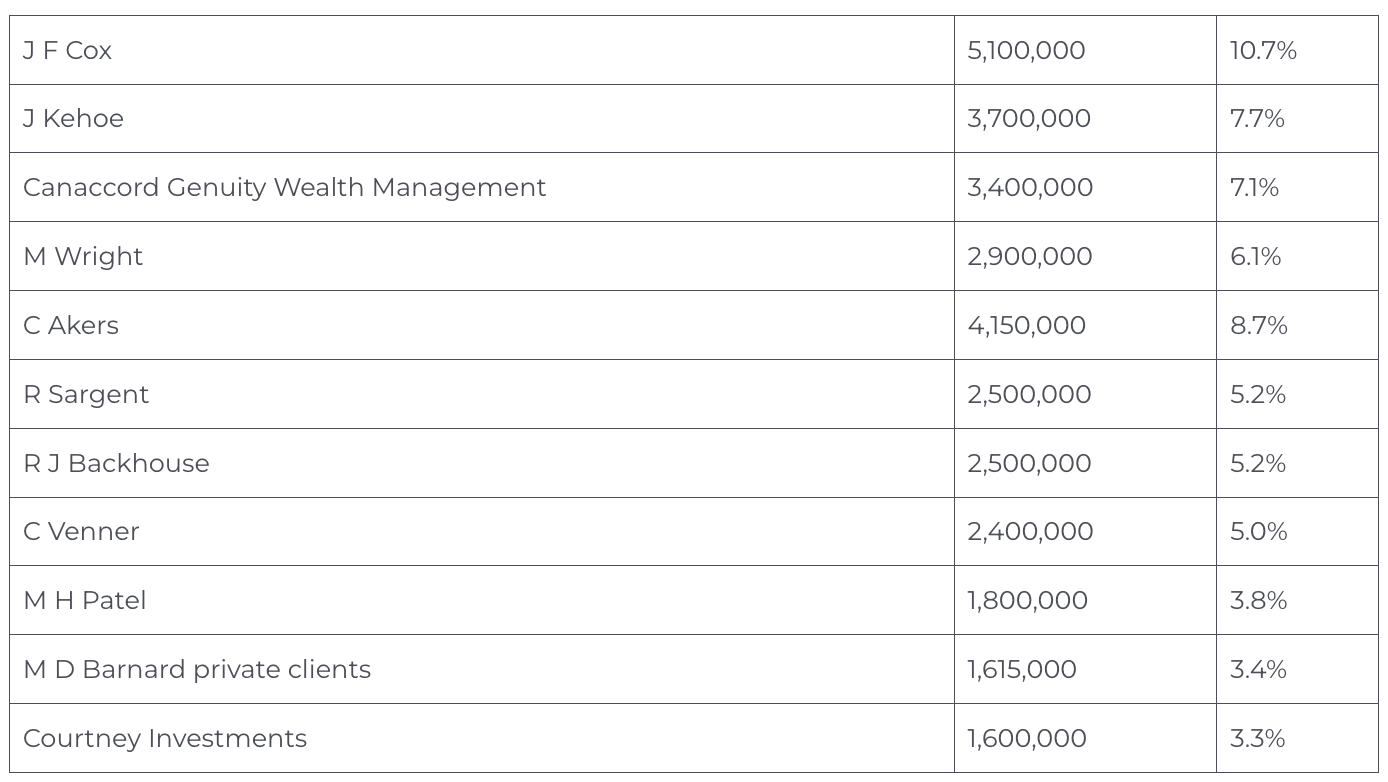The height and width of the screenshot is (782, 1388).
Task: Select the Courtney Investments name cell
Action: point(165,738)
